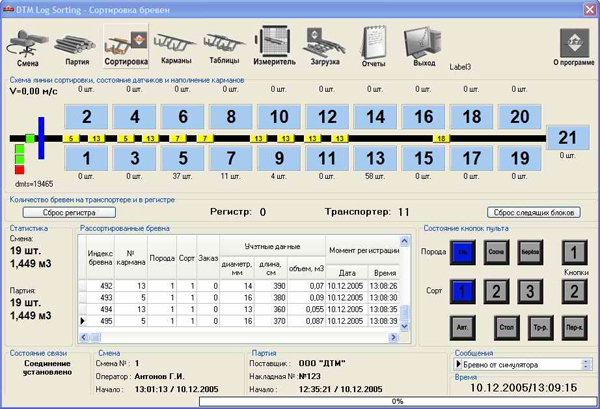Select table row with log index 492
Image resolution: width=600 pixels, height=409 pixels.
coord(239,286)
